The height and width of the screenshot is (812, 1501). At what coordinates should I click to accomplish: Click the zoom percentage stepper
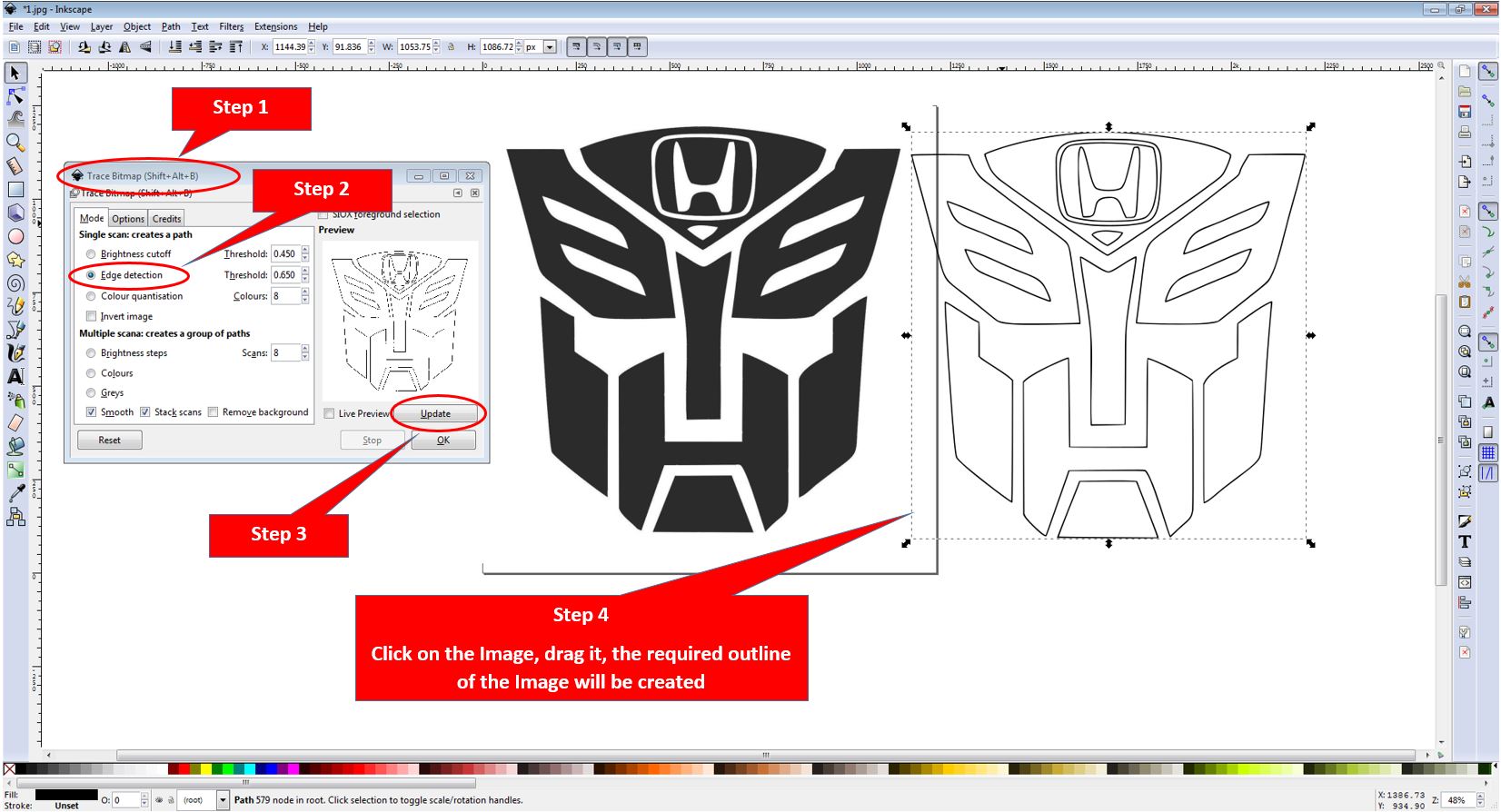pos(1479,800)
